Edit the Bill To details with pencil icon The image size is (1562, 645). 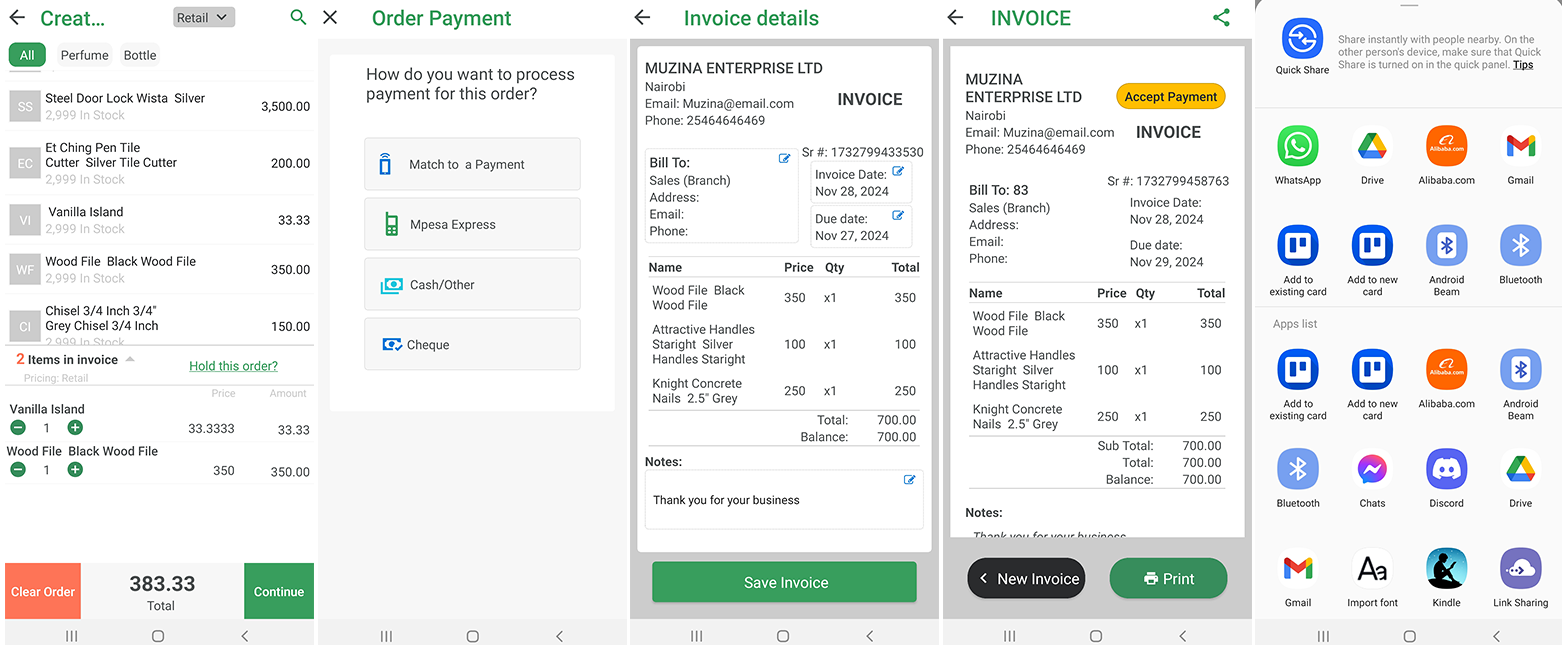784,157
